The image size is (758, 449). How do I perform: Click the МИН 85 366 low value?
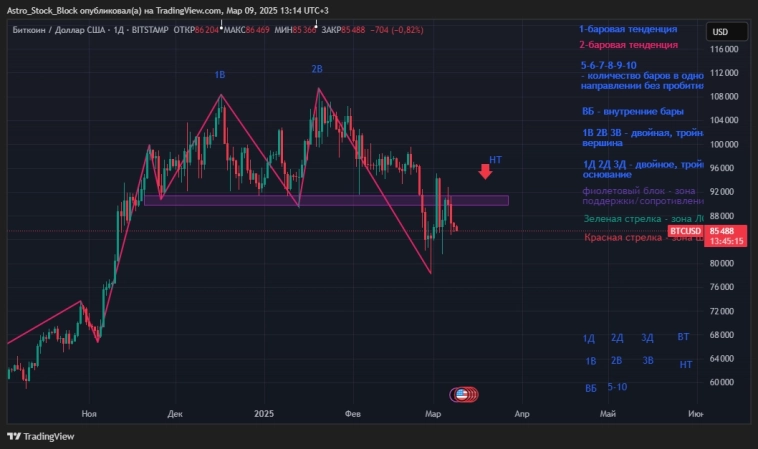click(295, 30)
